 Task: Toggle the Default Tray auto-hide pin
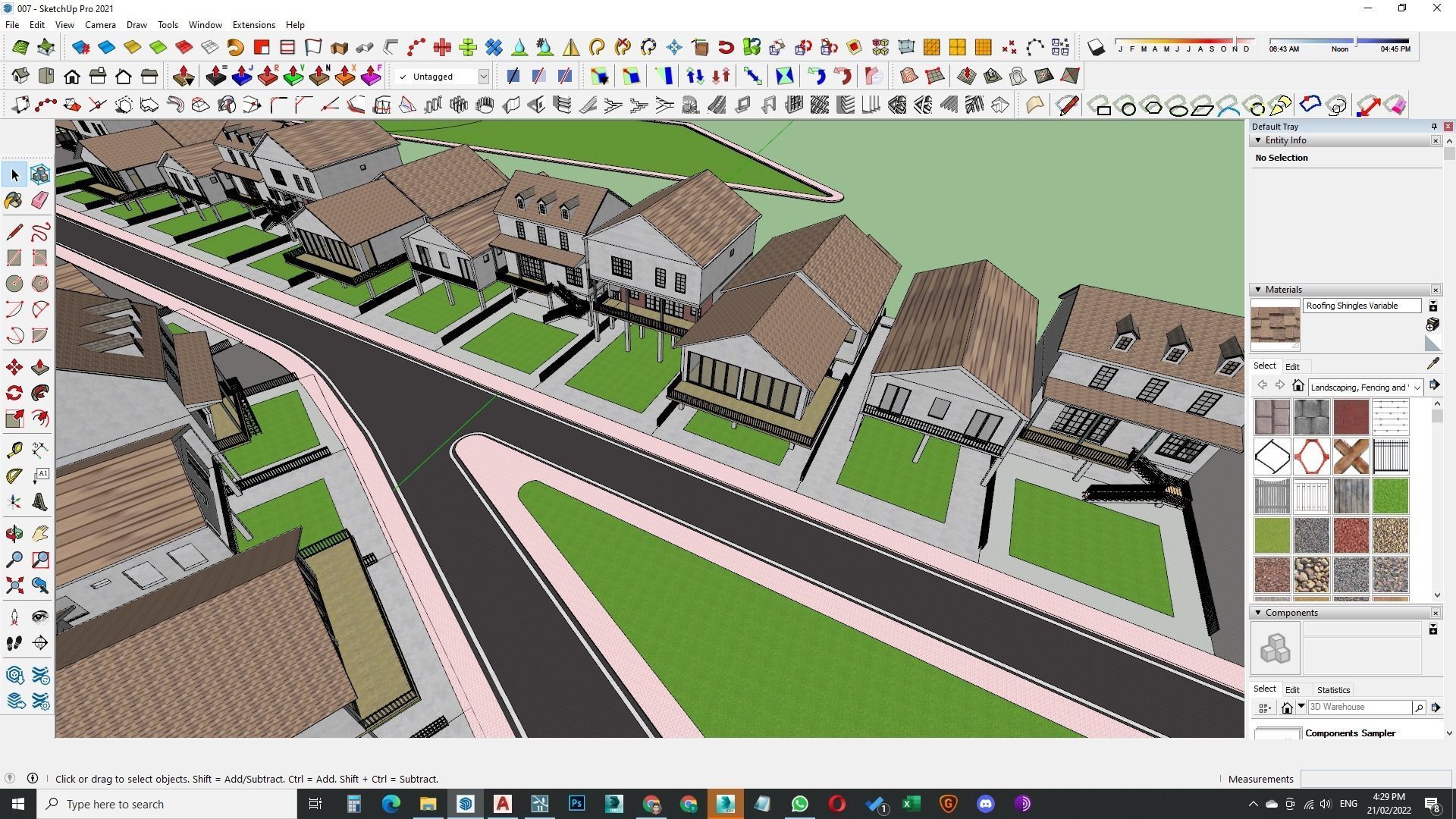[1434, 127]
